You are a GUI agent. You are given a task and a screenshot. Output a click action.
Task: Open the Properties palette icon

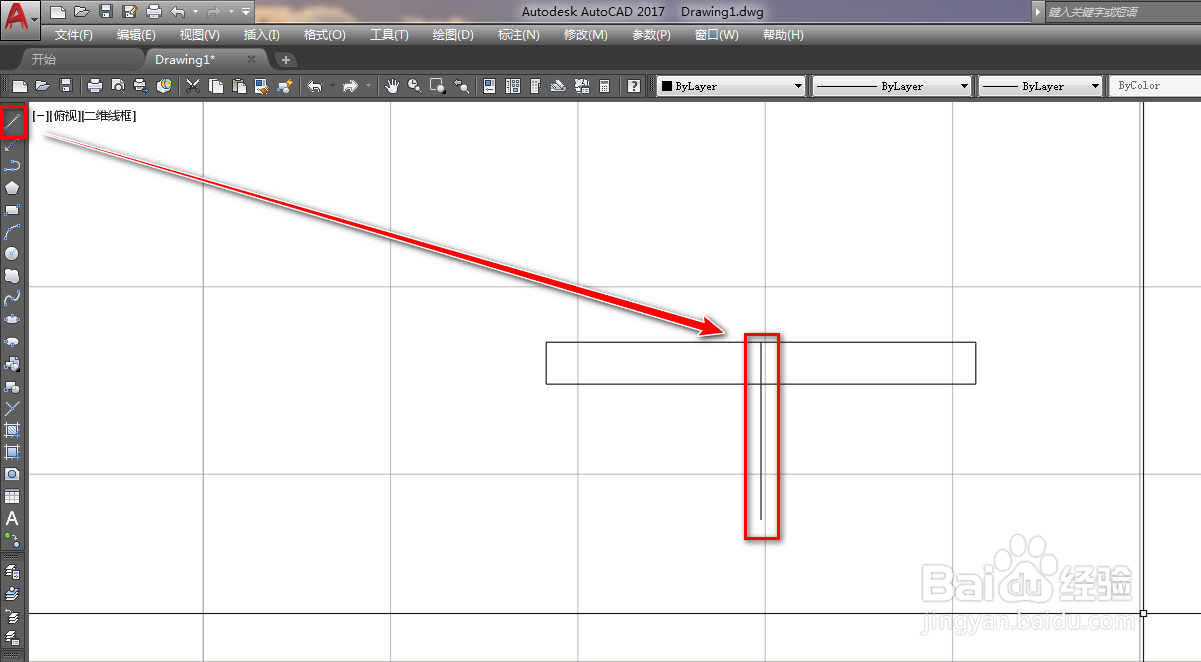click(490, 87)
